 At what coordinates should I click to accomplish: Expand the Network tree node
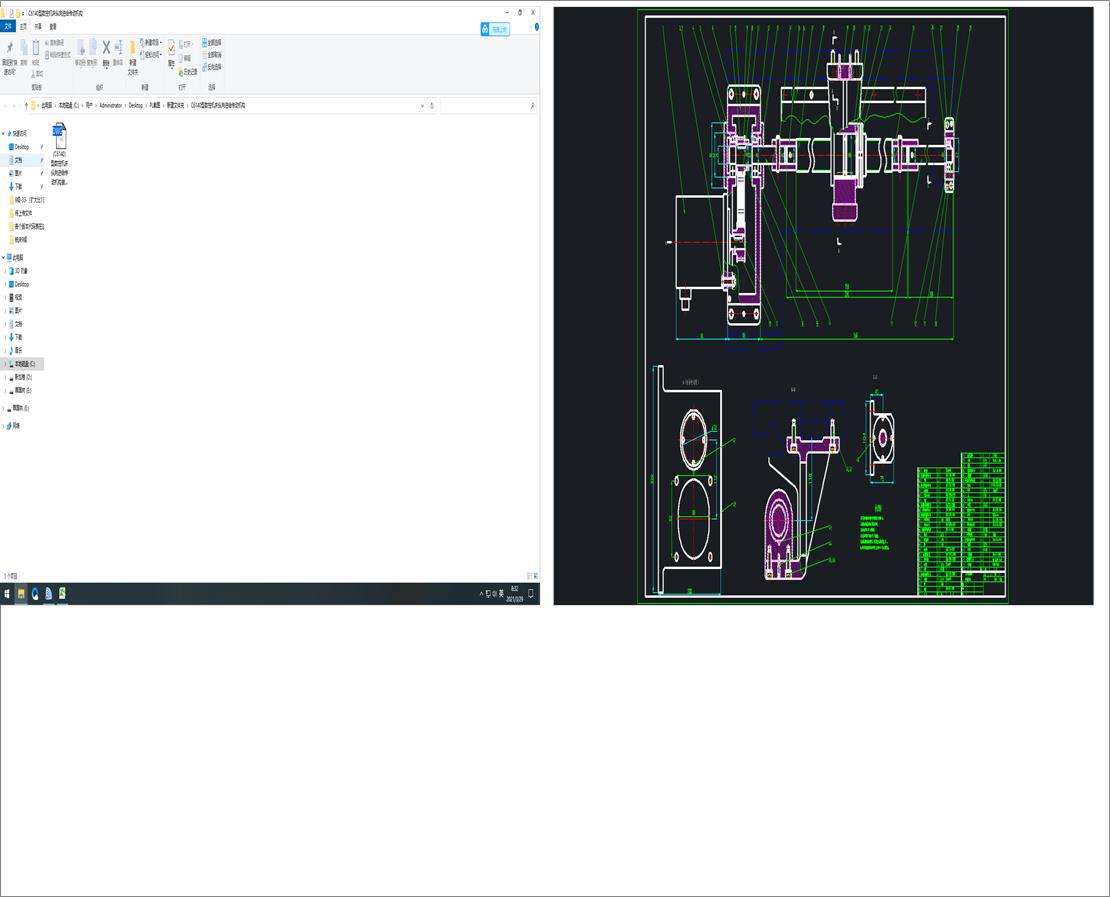(x=4, y=425)
